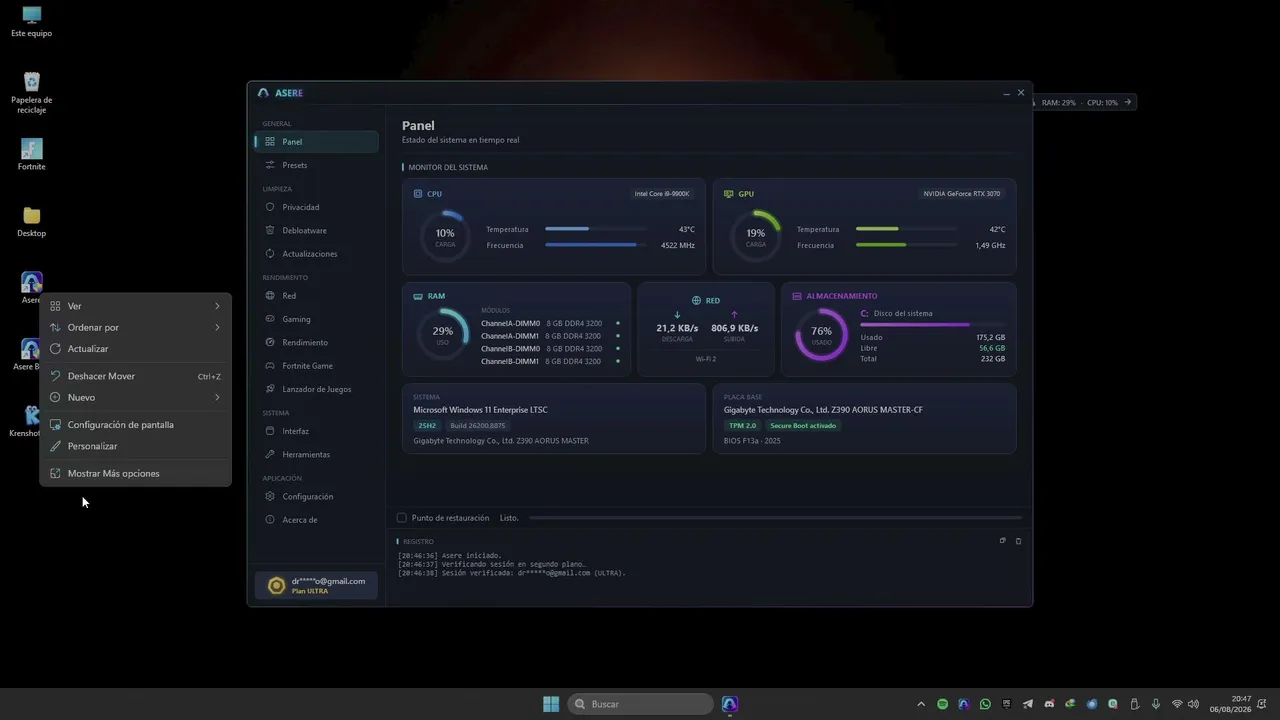1280x720 pixels.
Task: Open Configuración de pantalla from context menu
Action: tap(135, 425)
